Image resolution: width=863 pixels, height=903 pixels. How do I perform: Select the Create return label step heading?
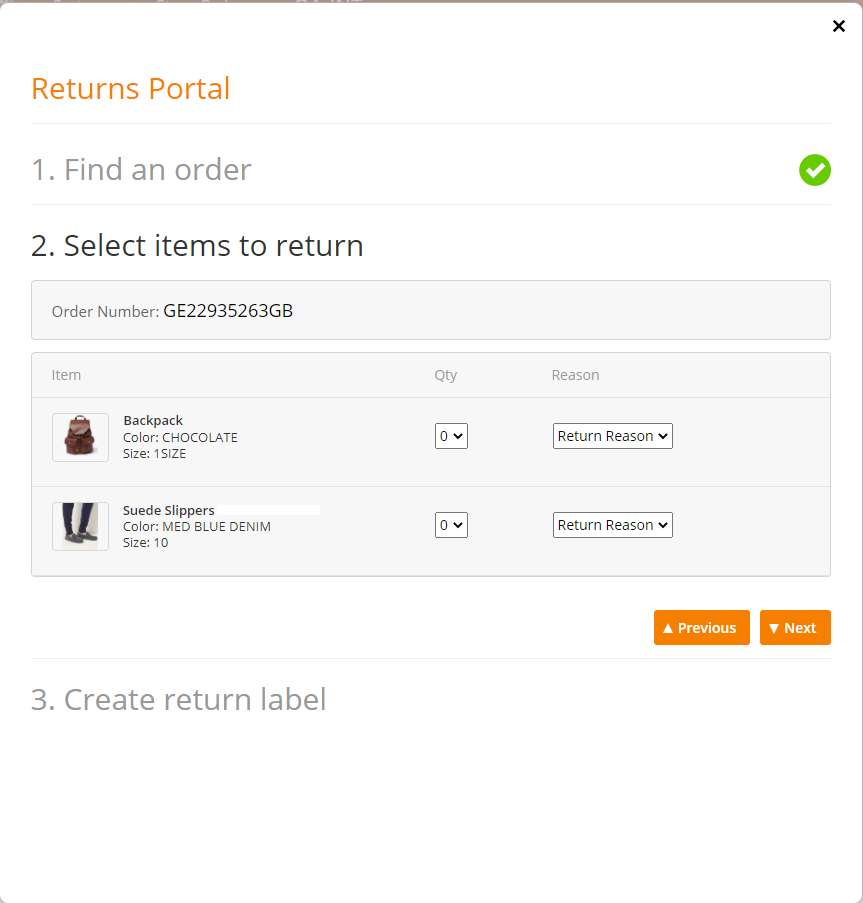tap(178, 700)
